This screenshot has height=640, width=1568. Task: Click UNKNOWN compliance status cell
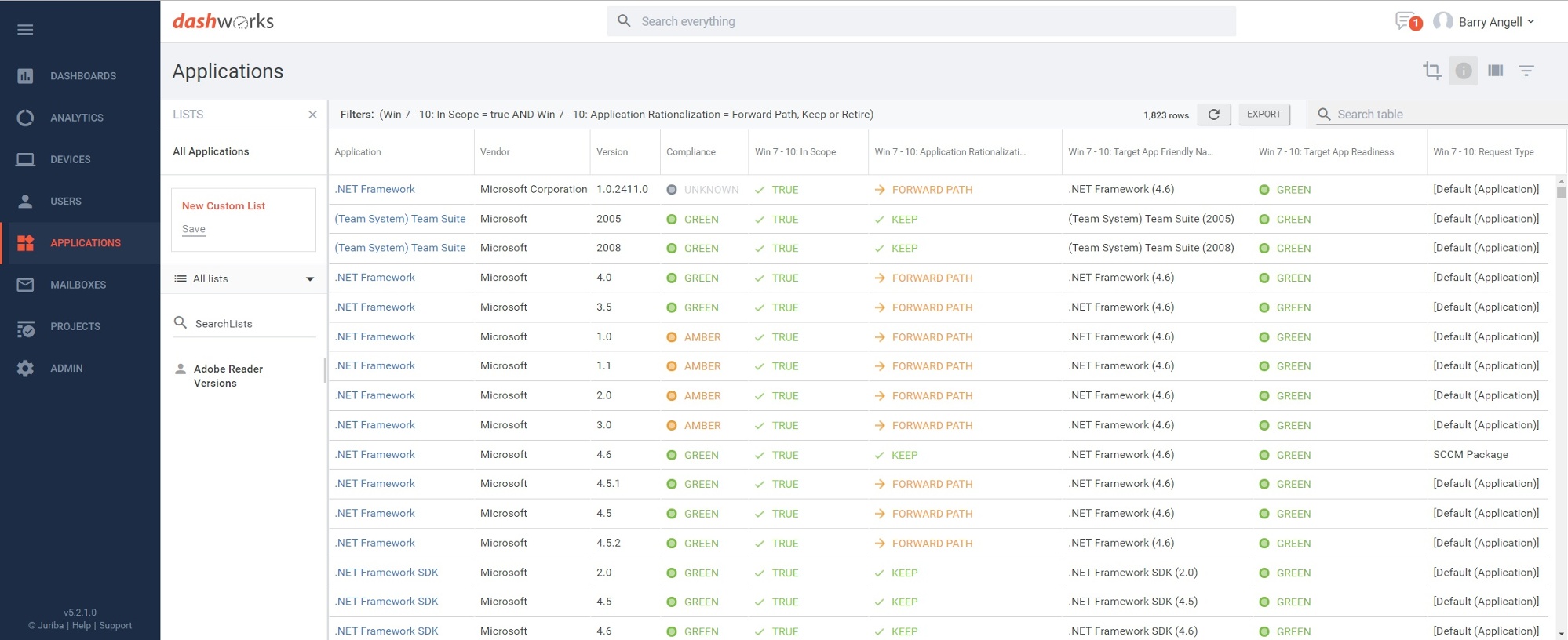coord(702,190)
